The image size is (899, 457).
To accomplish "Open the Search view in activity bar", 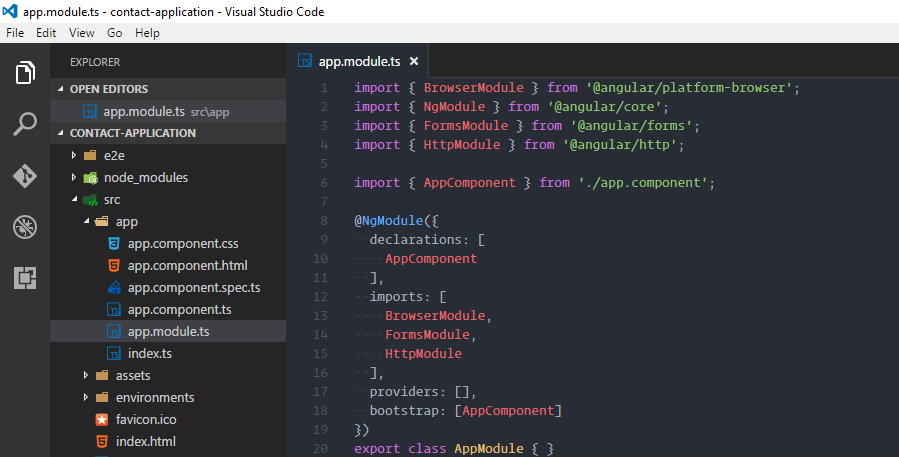I will pos(25,124).
